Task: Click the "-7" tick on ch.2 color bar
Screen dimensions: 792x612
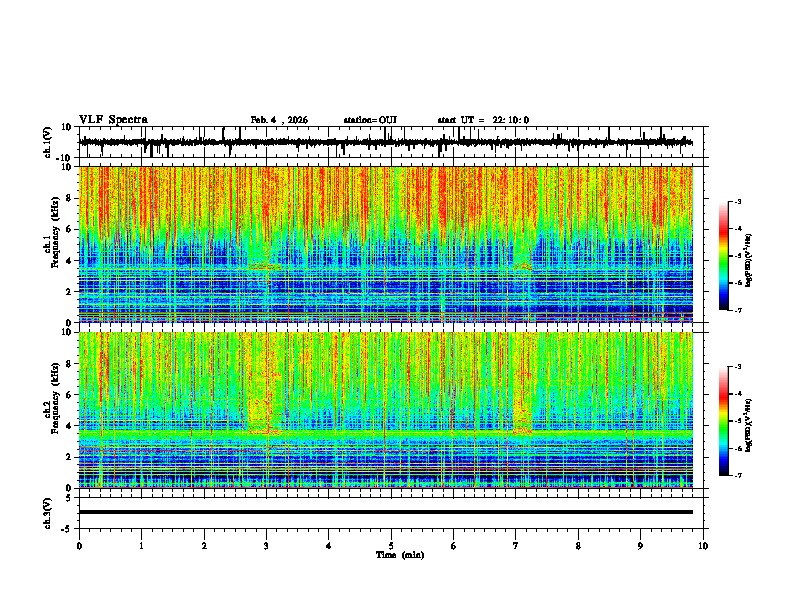Action: click(x=738, y=475)
